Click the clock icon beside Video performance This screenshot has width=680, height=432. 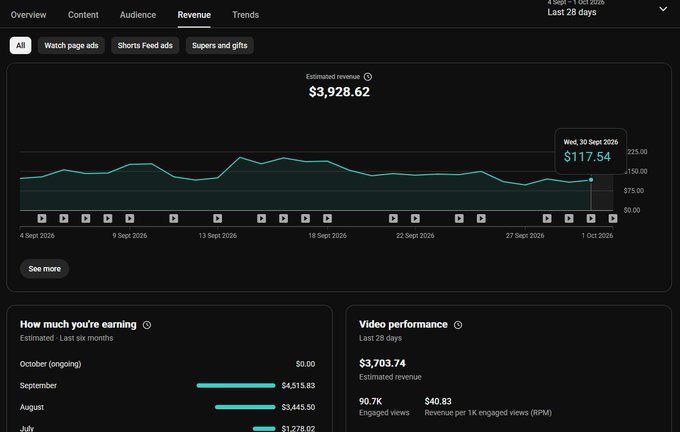[x=458, y=325]
